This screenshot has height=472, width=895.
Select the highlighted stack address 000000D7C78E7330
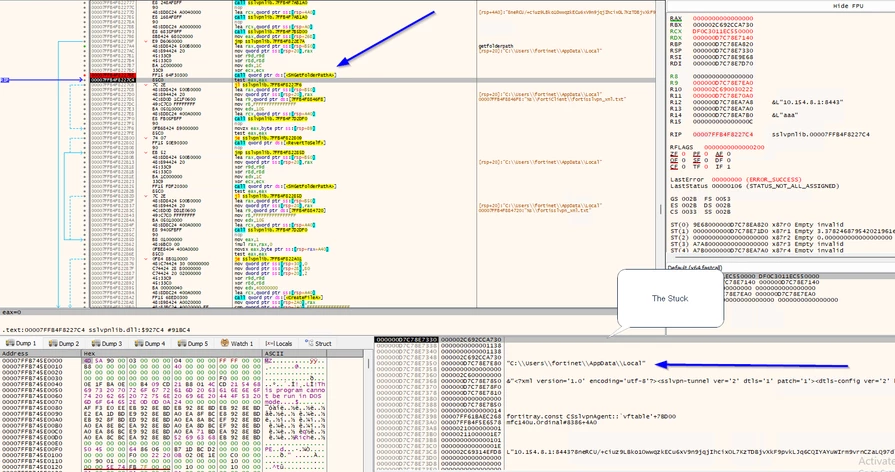coord(406,340)
